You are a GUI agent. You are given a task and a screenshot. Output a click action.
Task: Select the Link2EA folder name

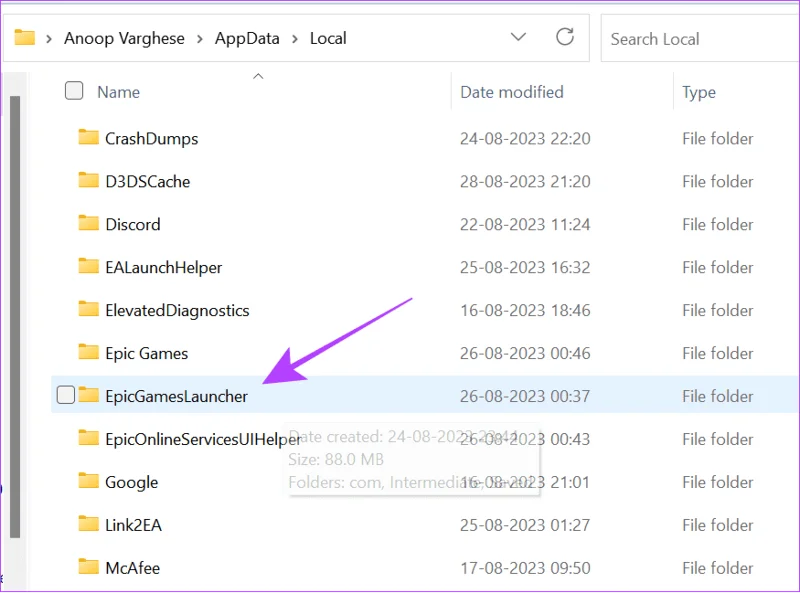click(133, 525)
